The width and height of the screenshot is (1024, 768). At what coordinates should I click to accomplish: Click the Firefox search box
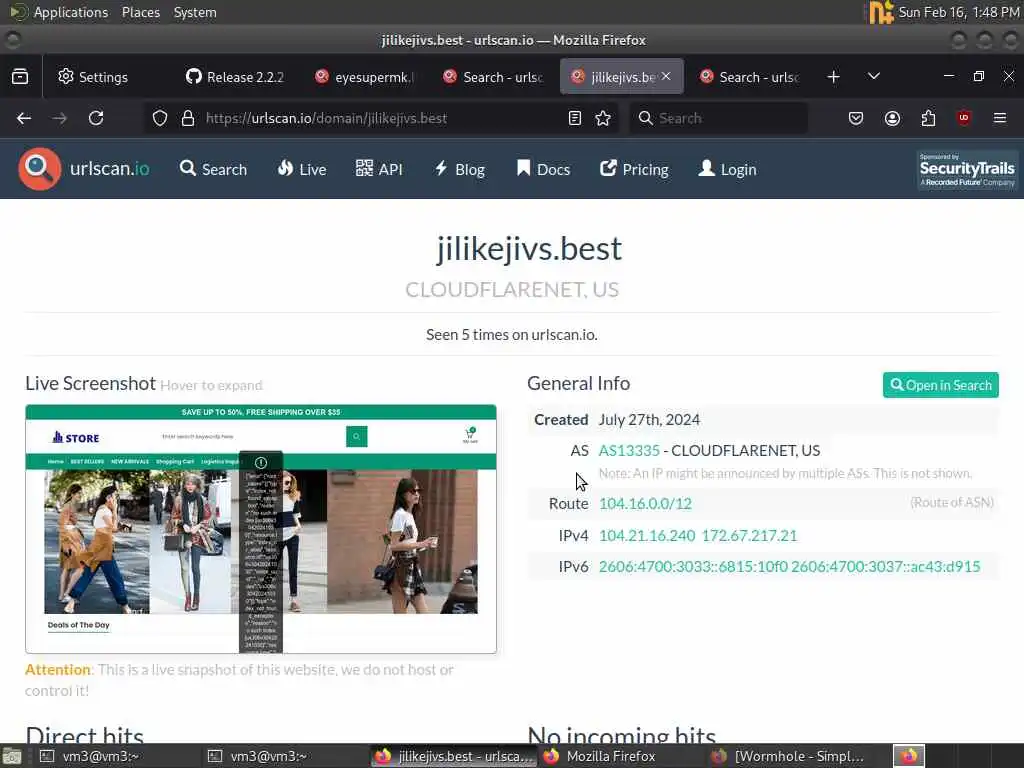718,118
